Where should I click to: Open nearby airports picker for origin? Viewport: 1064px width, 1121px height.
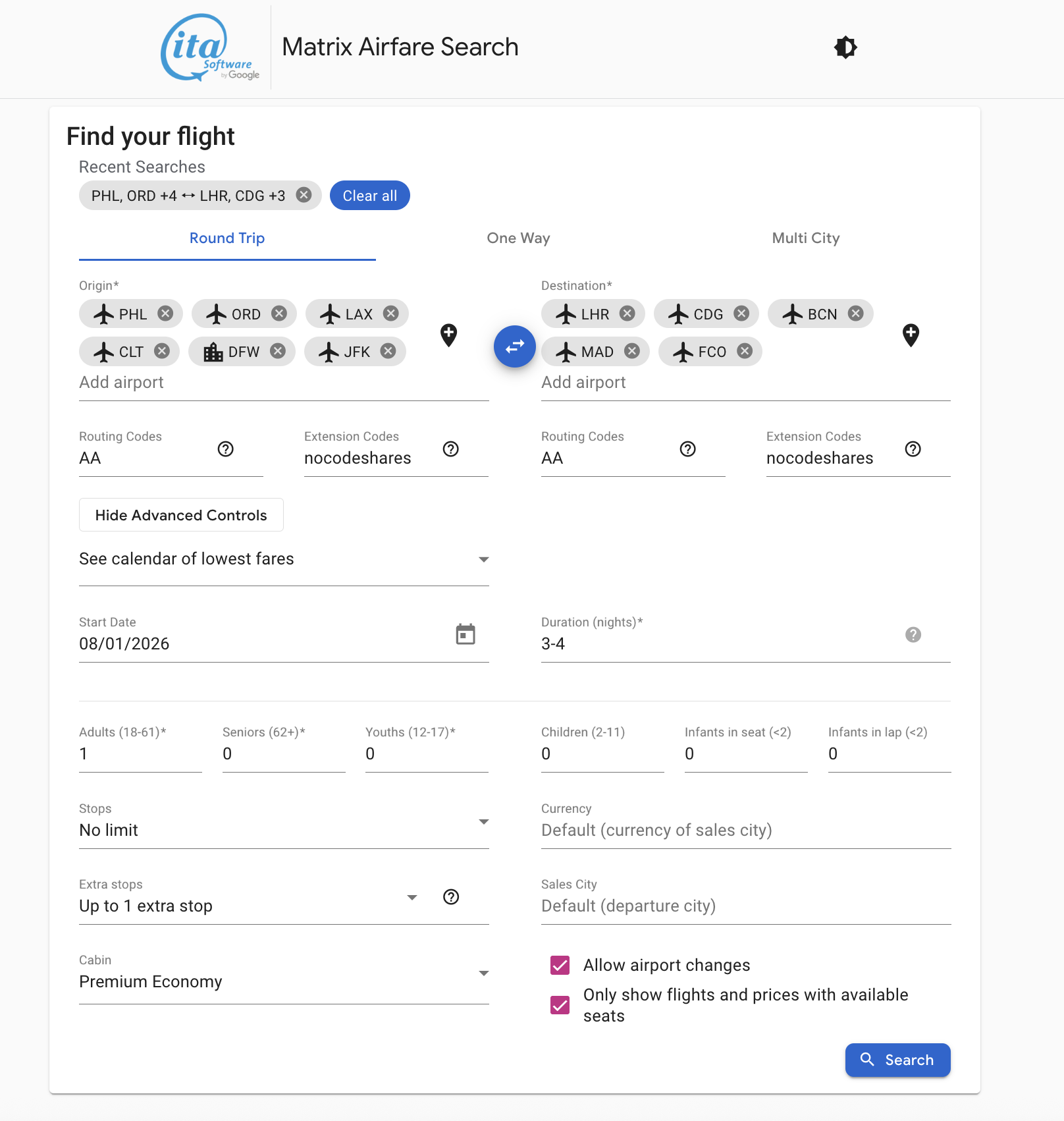[x=448, y=335]
